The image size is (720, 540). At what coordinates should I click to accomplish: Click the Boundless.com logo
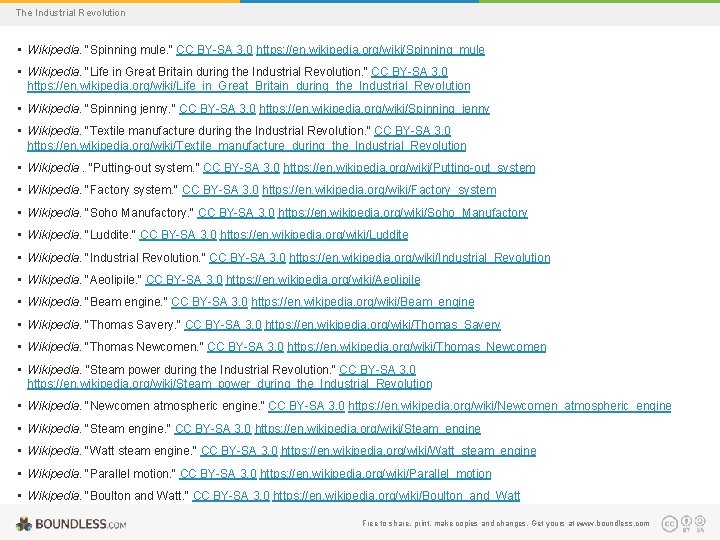coord(71,524)
